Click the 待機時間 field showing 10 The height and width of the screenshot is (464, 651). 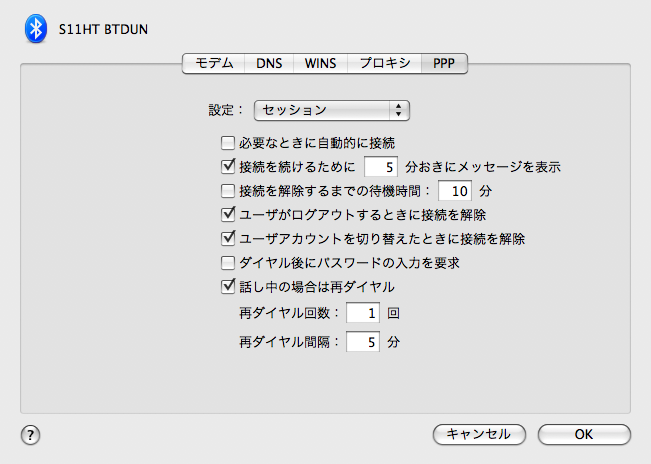pos(456,190)
